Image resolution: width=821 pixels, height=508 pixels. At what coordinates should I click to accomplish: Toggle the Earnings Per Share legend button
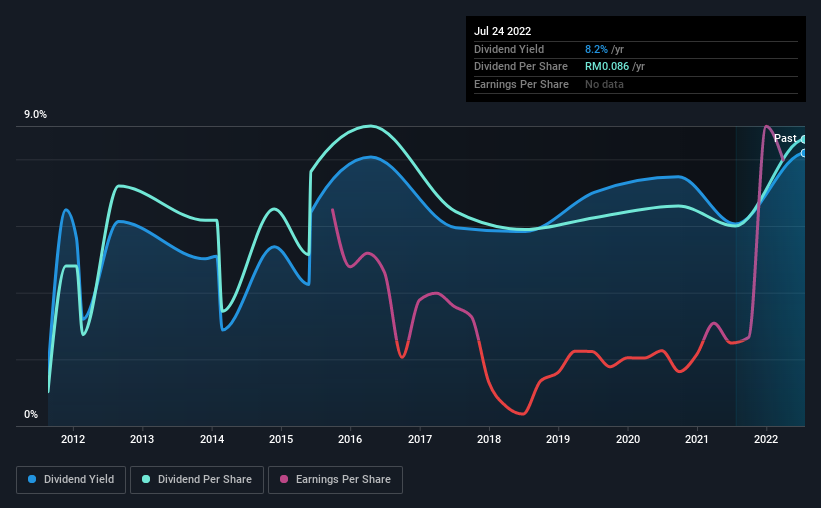(x=335, y=480)
